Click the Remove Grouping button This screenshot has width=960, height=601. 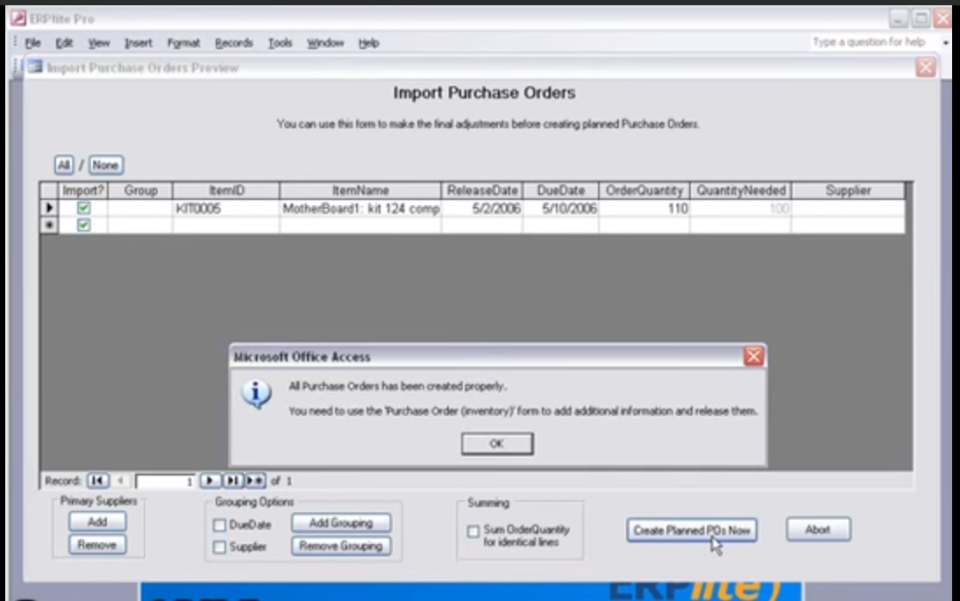(341, 546)
